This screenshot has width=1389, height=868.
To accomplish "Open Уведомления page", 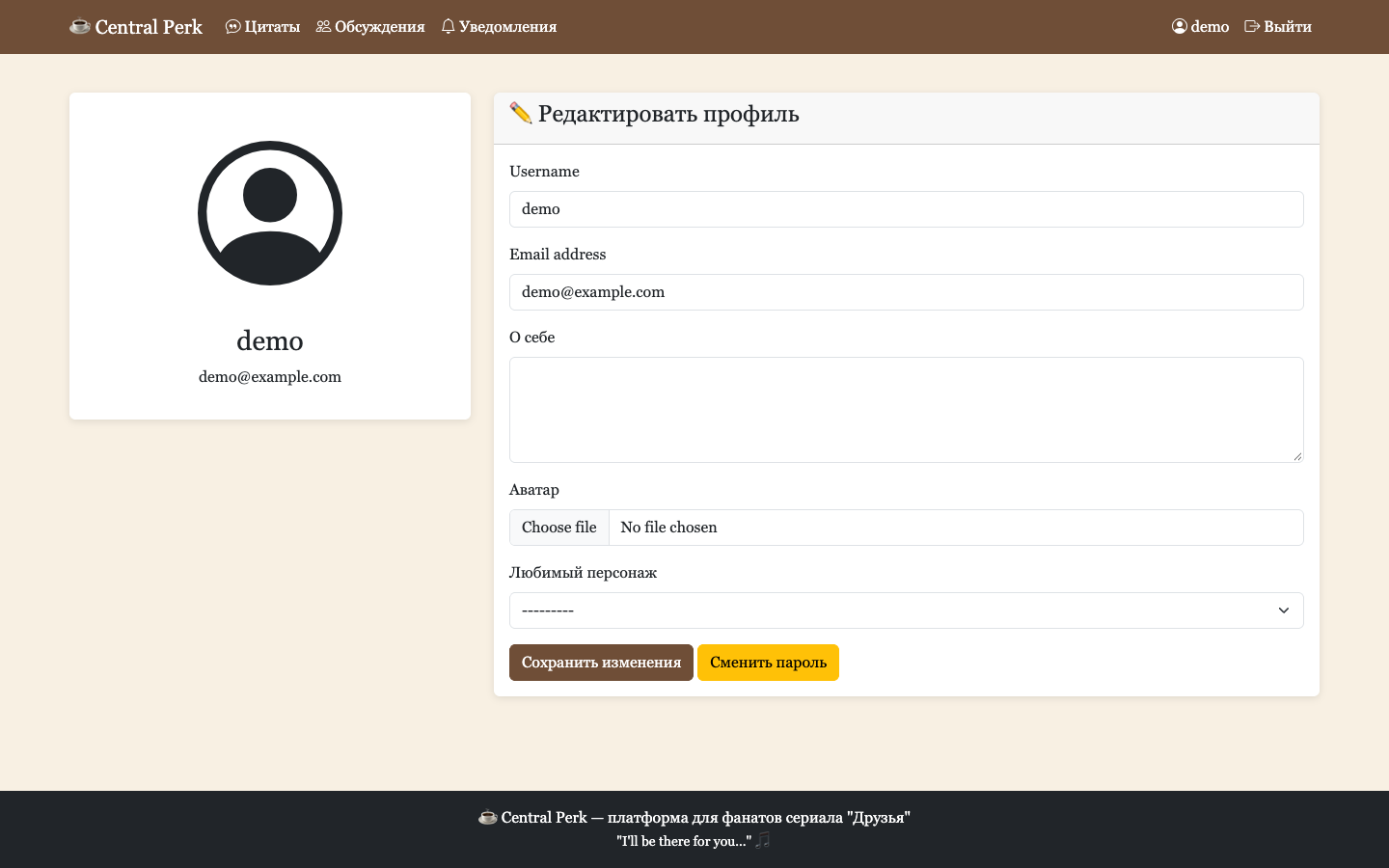I will [499, 27].
